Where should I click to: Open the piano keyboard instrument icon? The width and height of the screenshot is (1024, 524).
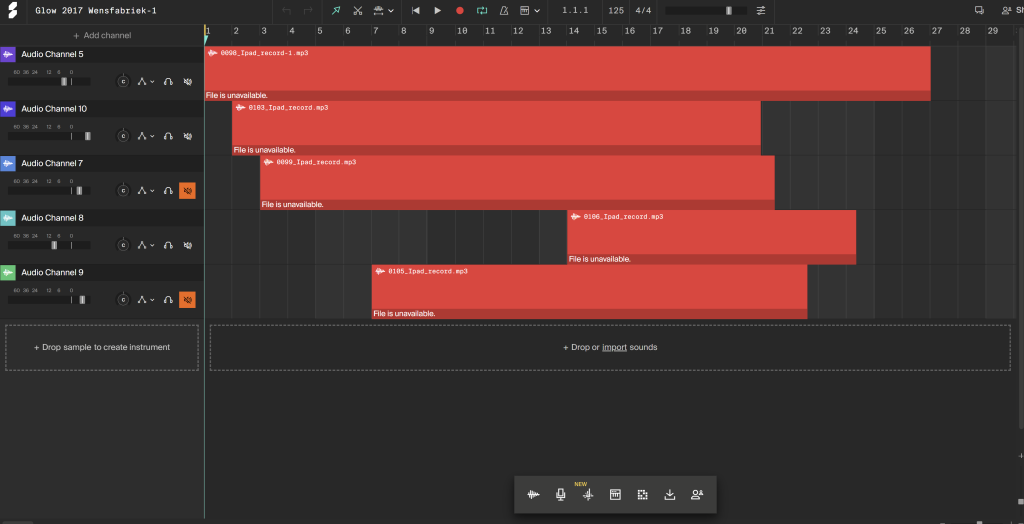point(615,494)
